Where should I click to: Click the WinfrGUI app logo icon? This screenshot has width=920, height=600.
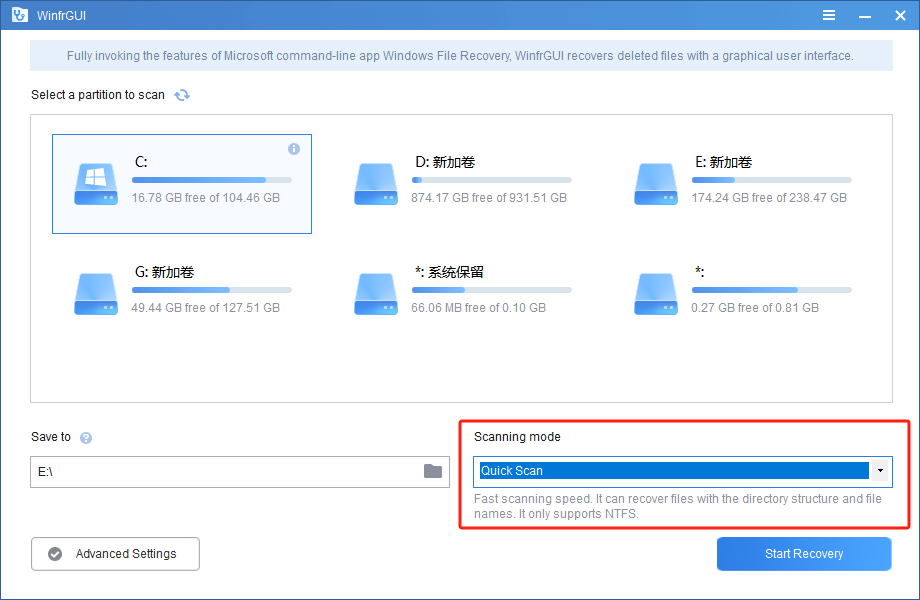pyautogui.click(x=20, y=15)
